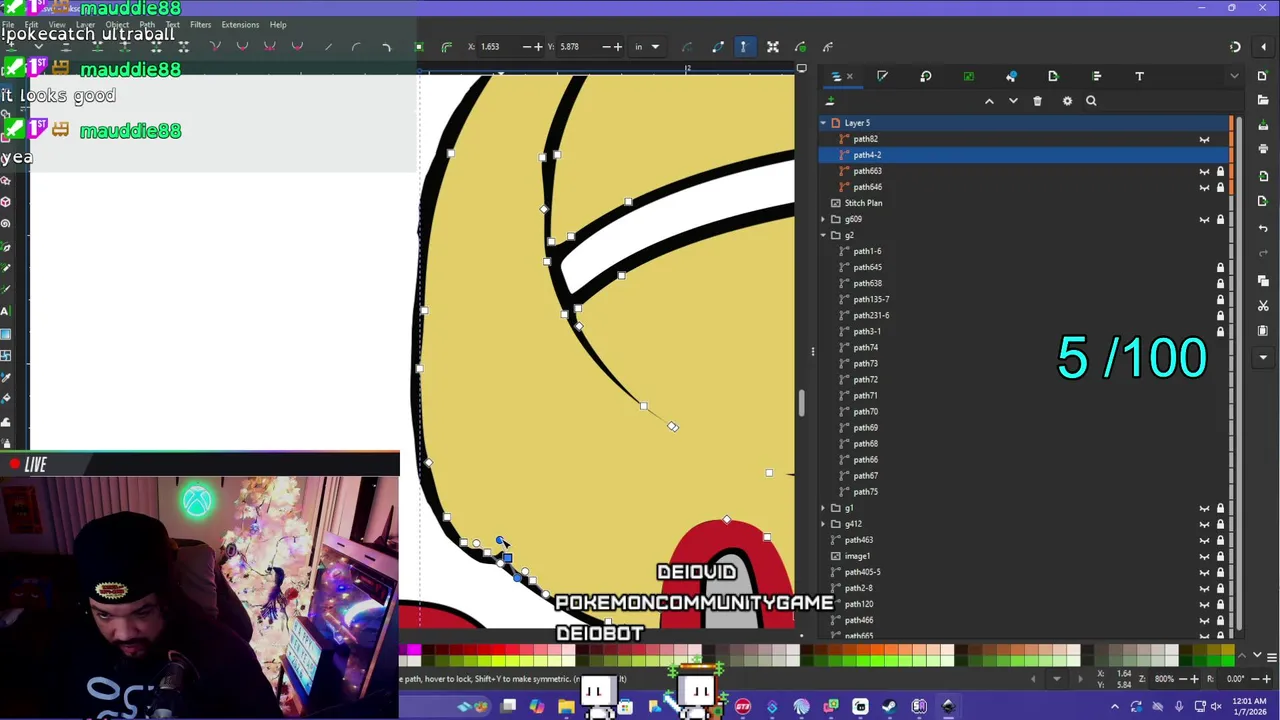1280x720 pixels.
Task: Select image1 in objects list
Action: pyautogui.click(x=1024, y=556)
